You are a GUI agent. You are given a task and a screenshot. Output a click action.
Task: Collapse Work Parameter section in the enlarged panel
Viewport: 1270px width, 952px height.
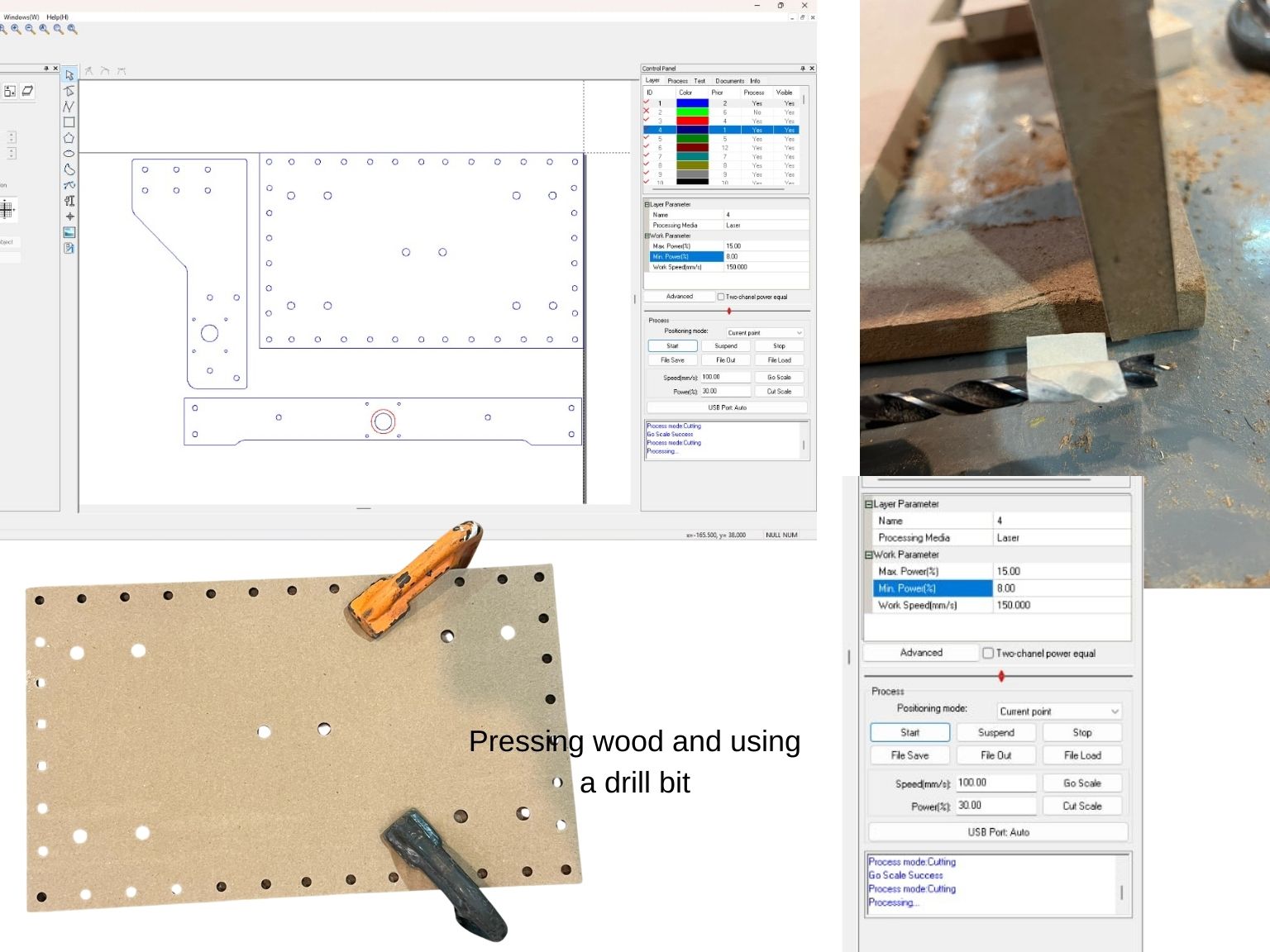pyautogui.click(x=869, y=555)
